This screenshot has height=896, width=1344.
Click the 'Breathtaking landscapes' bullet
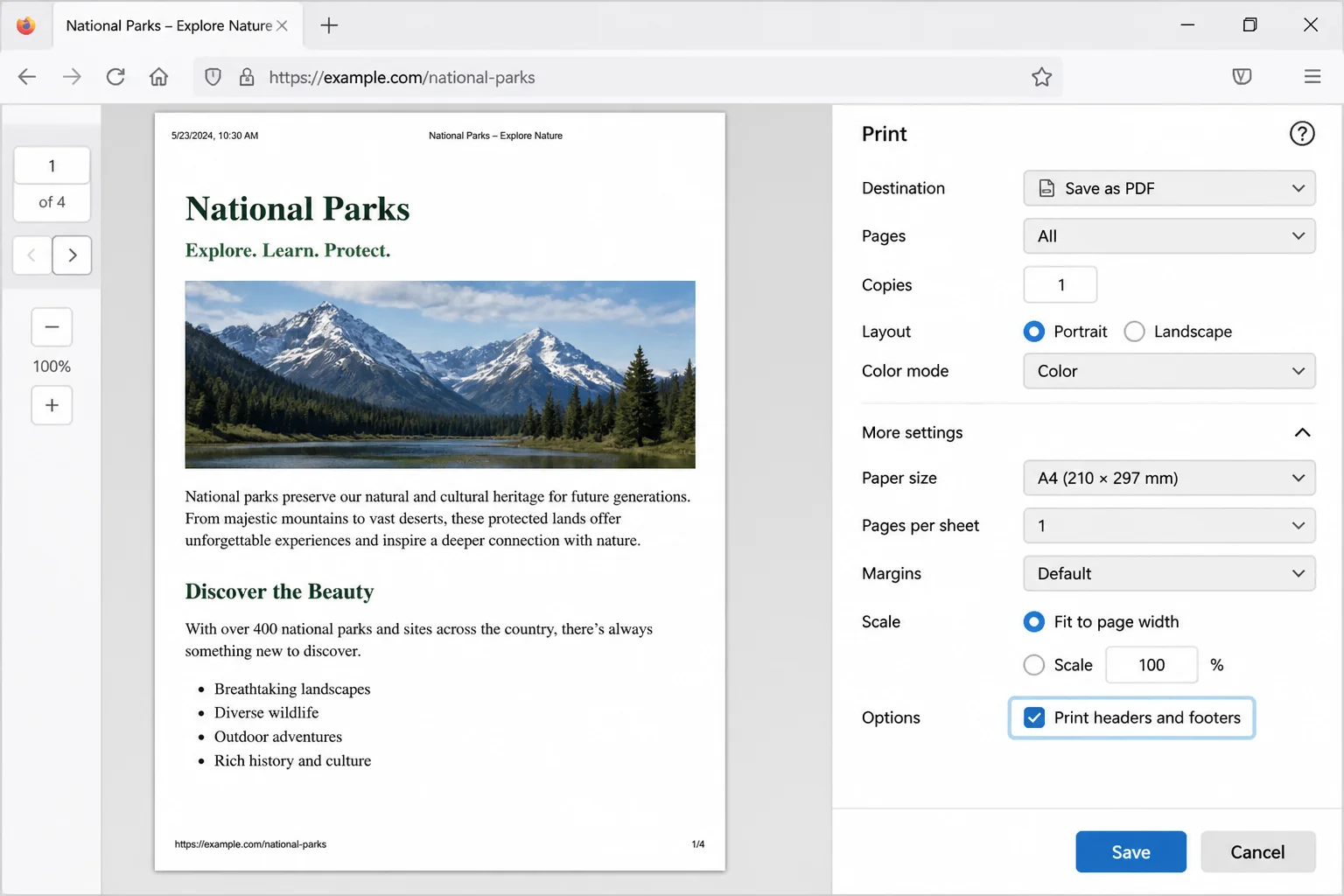[292, 689]
